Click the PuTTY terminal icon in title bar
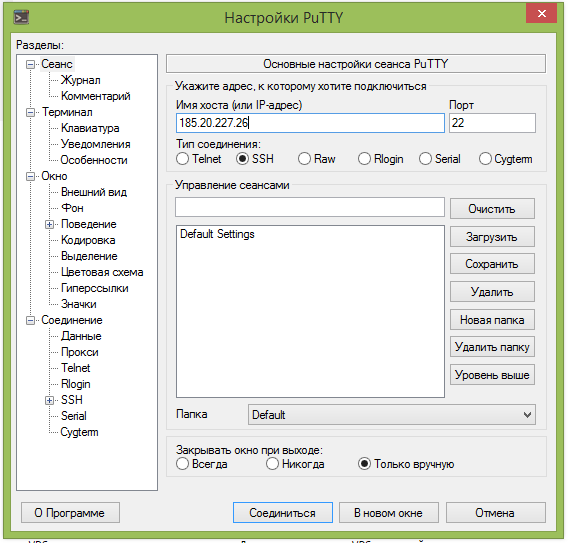569x543 pixels. pyautogui.click(x=21, y=17)
